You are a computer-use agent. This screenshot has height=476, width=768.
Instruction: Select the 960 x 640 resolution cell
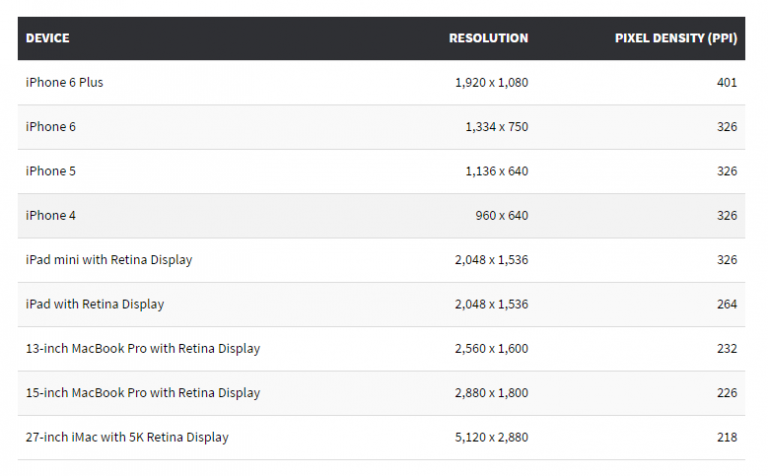pos(503,215)
